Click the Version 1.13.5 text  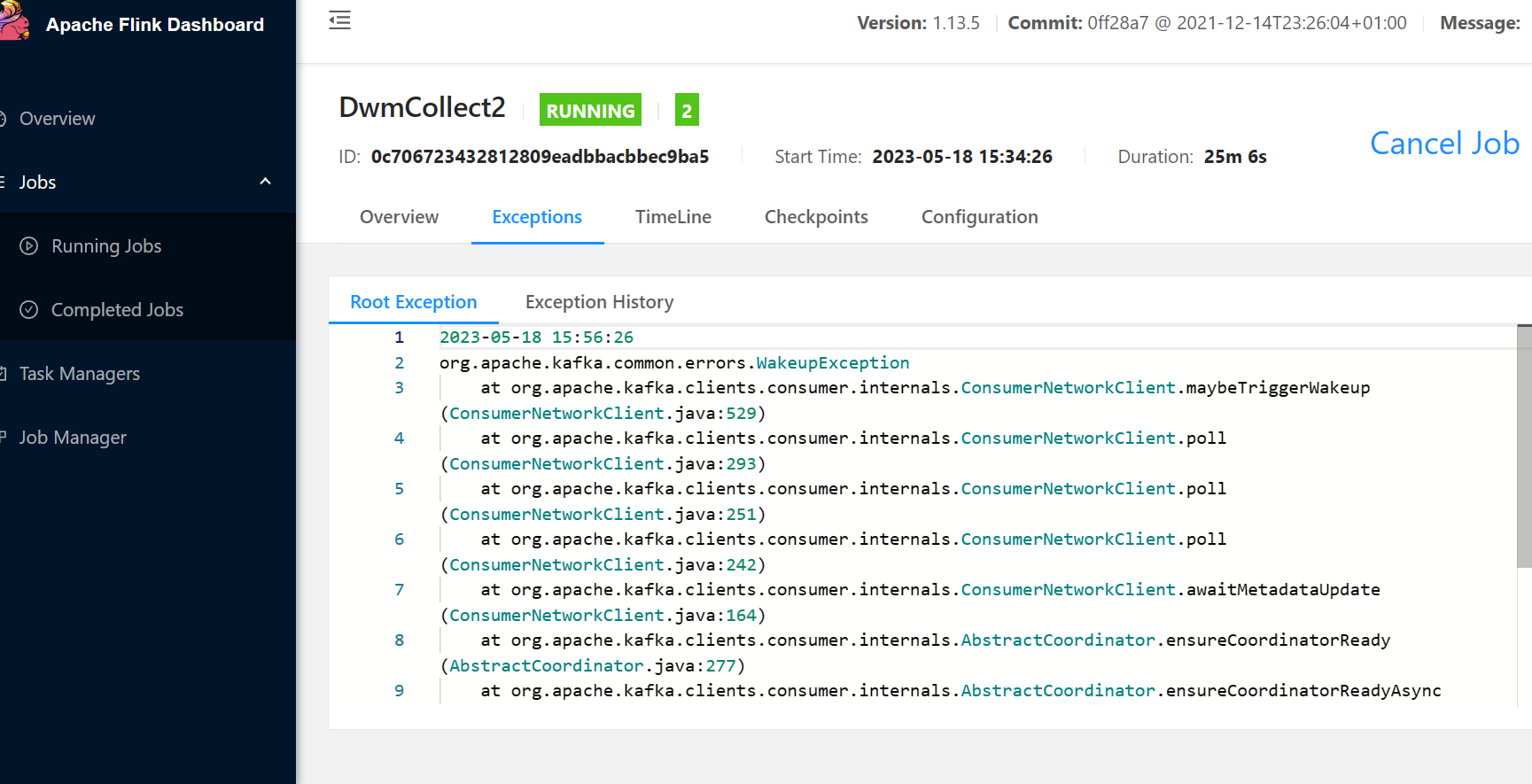coord(918,23)
